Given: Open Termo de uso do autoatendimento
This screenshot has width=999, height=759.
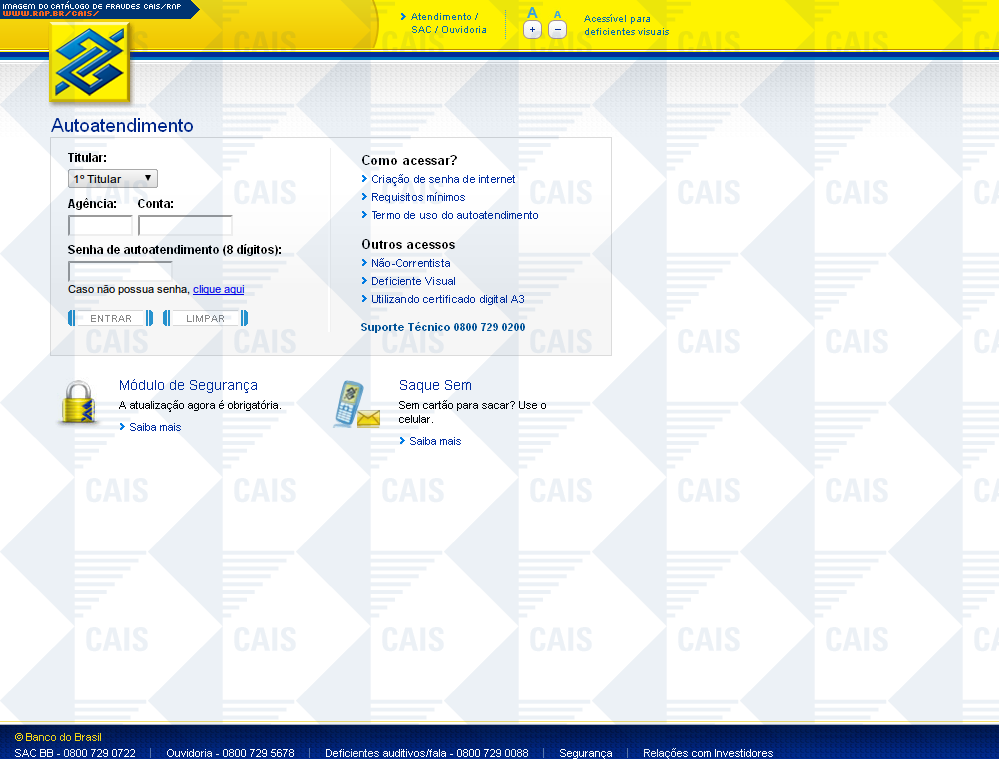Looking at the screenshot, I should pyautogui.click(x=454, y=215).
